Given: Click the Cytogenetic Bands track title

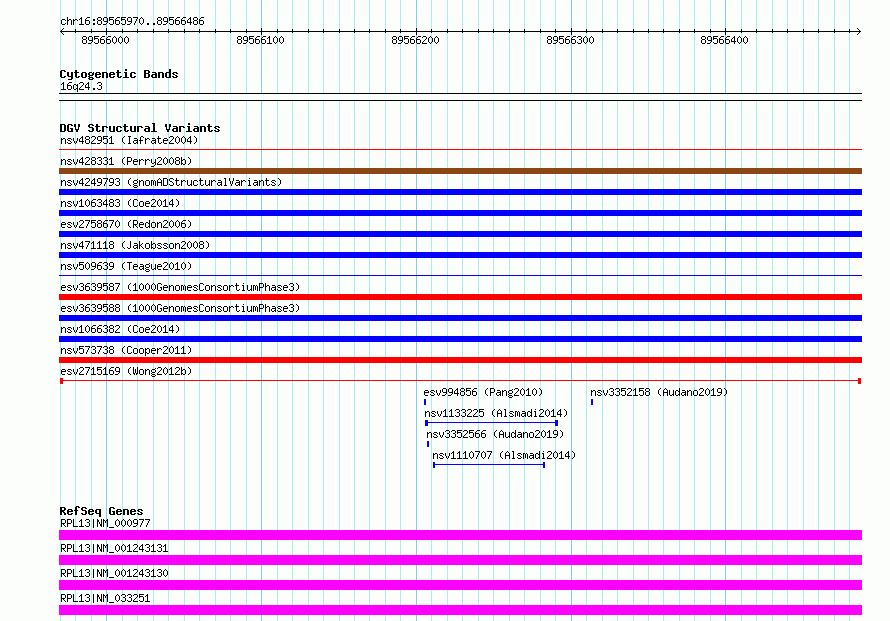Looking at the screenshot, I should click(119, 74).
